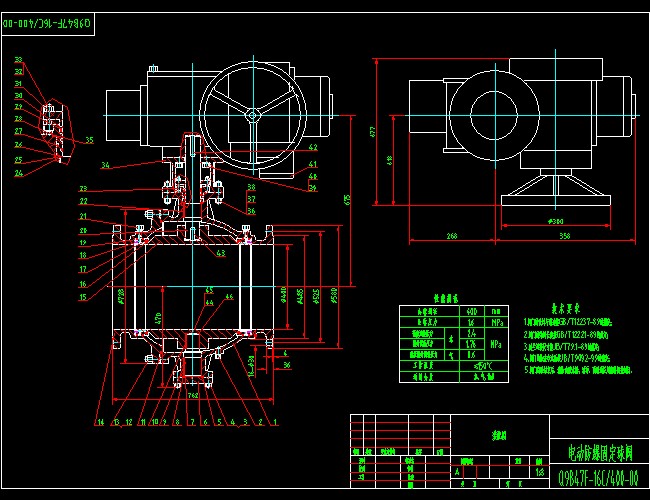Click the 技术要求 heading
Image resolution: width=650 pixels, height=500 pixels.
coord(565,308)
